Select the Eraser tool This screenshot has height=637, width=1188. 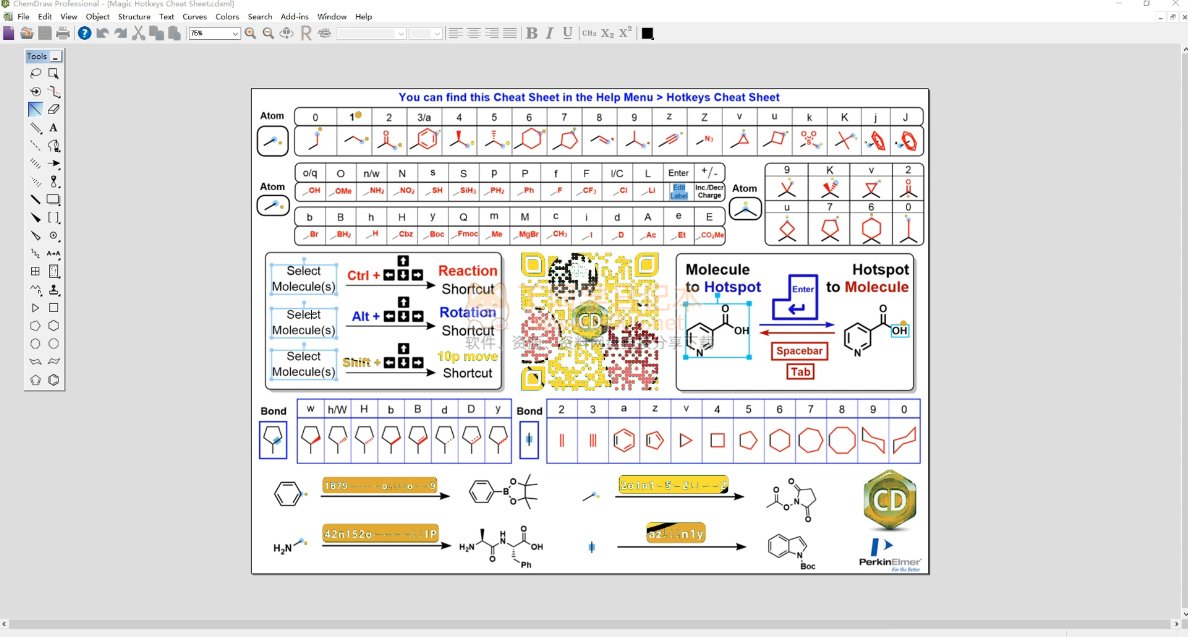(54, 109)
